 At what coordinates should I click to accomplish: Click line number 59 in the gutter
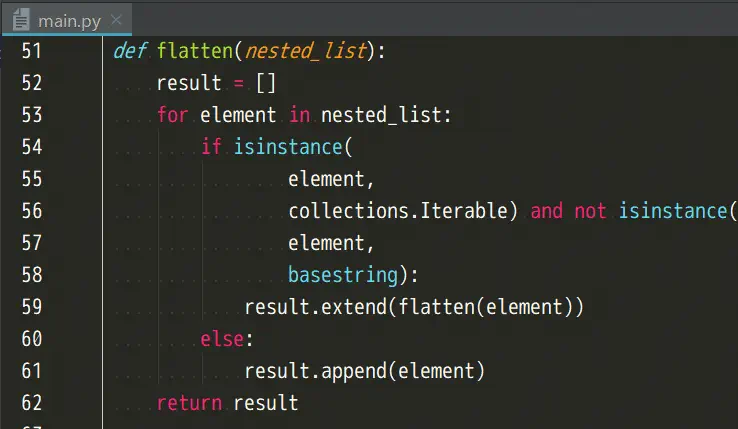(31, 307)
